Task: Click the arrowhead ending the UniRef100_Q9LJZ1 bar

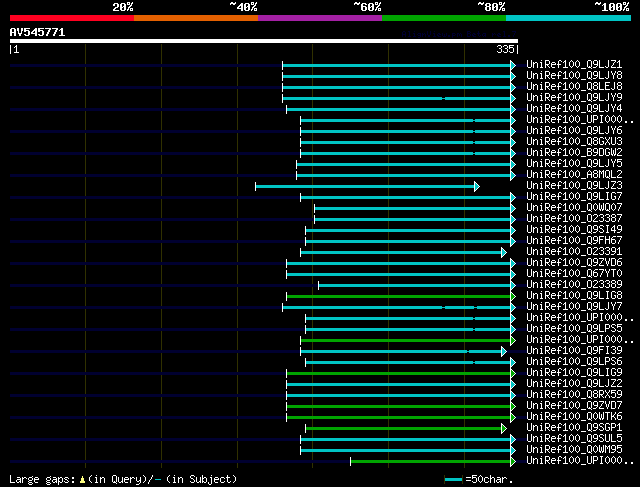Action: point(513,65)
